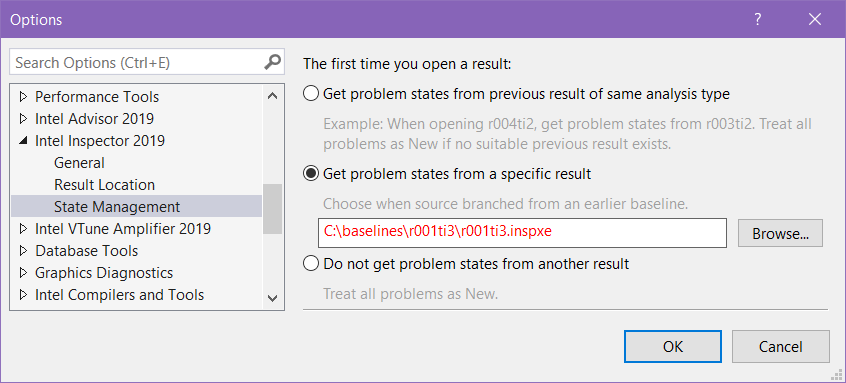The width and height of the screenshot is (846, 383).
Task: Expand the Database Tools node
Action: [23, 251]
